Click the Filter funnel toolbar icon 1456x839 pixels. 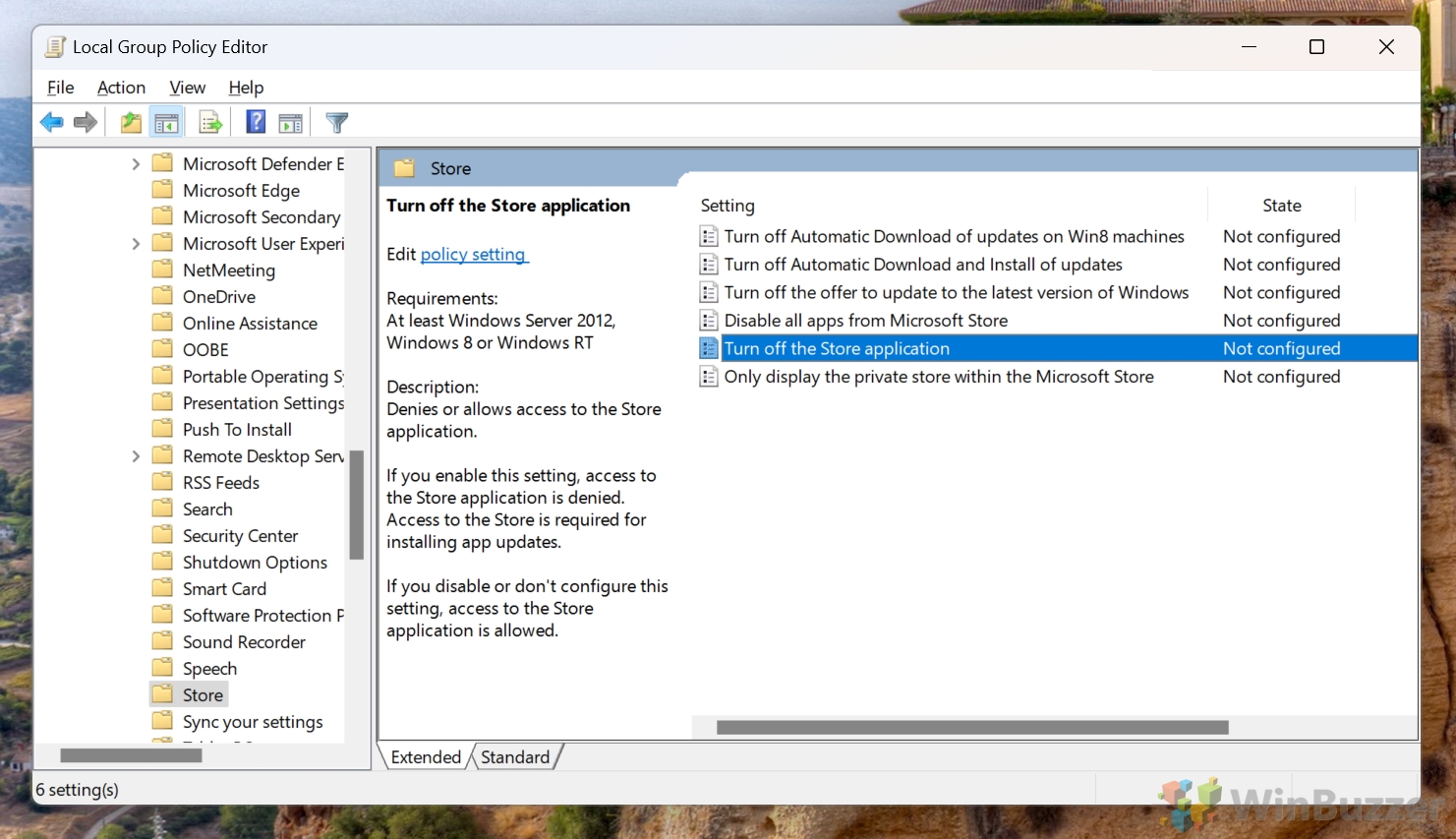337,123
